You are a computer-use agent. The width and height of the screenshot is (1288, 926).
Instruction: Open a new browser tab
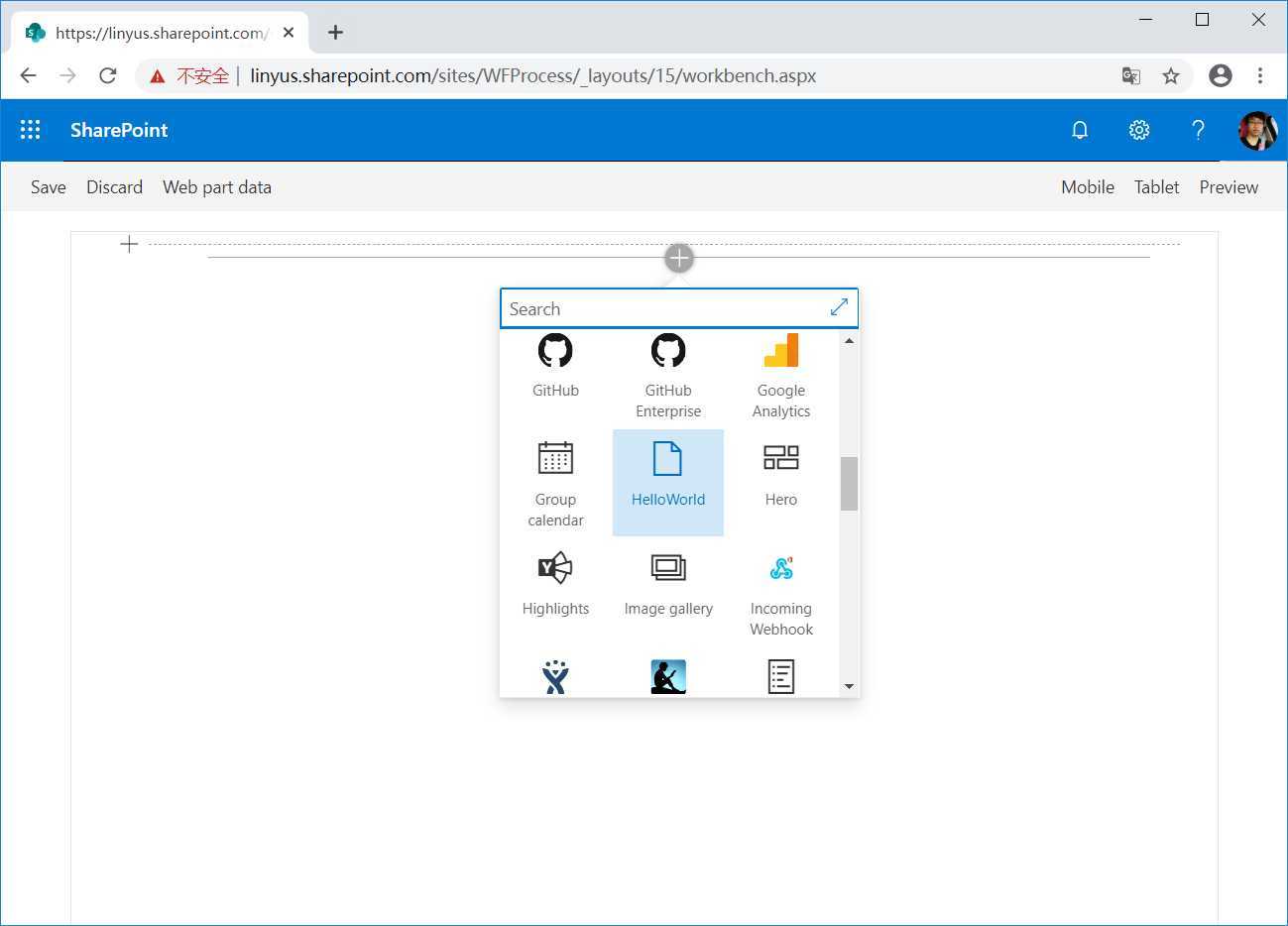[335, 33]
